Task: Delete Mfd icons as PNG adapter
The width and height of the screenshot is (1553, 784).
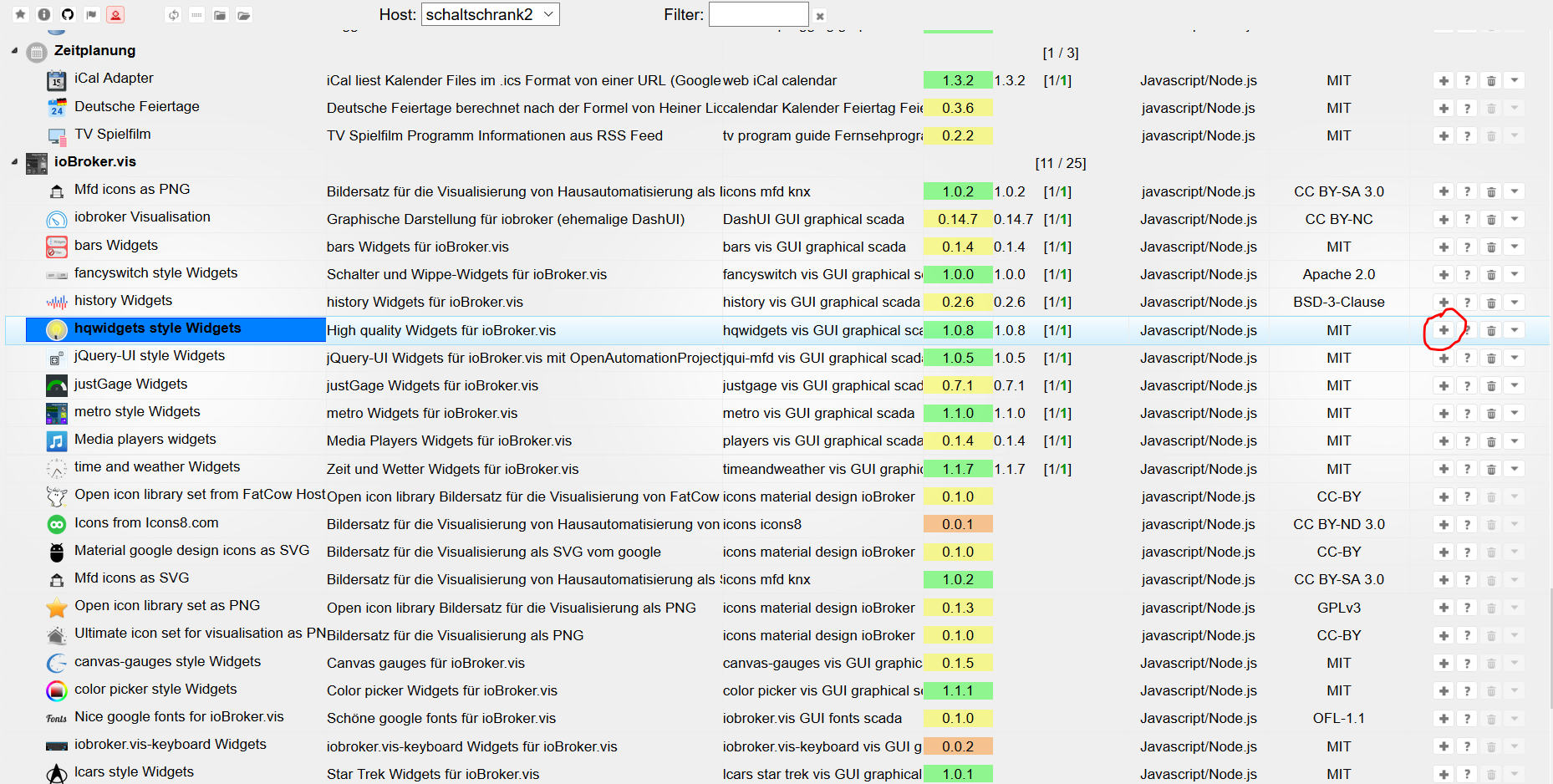Action: (1491, 192)
